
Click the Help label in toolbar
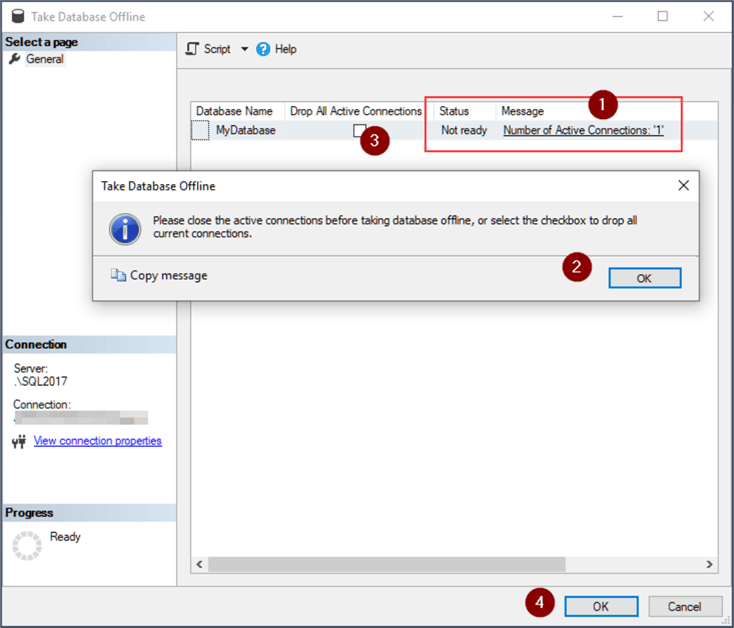(286, 49)
